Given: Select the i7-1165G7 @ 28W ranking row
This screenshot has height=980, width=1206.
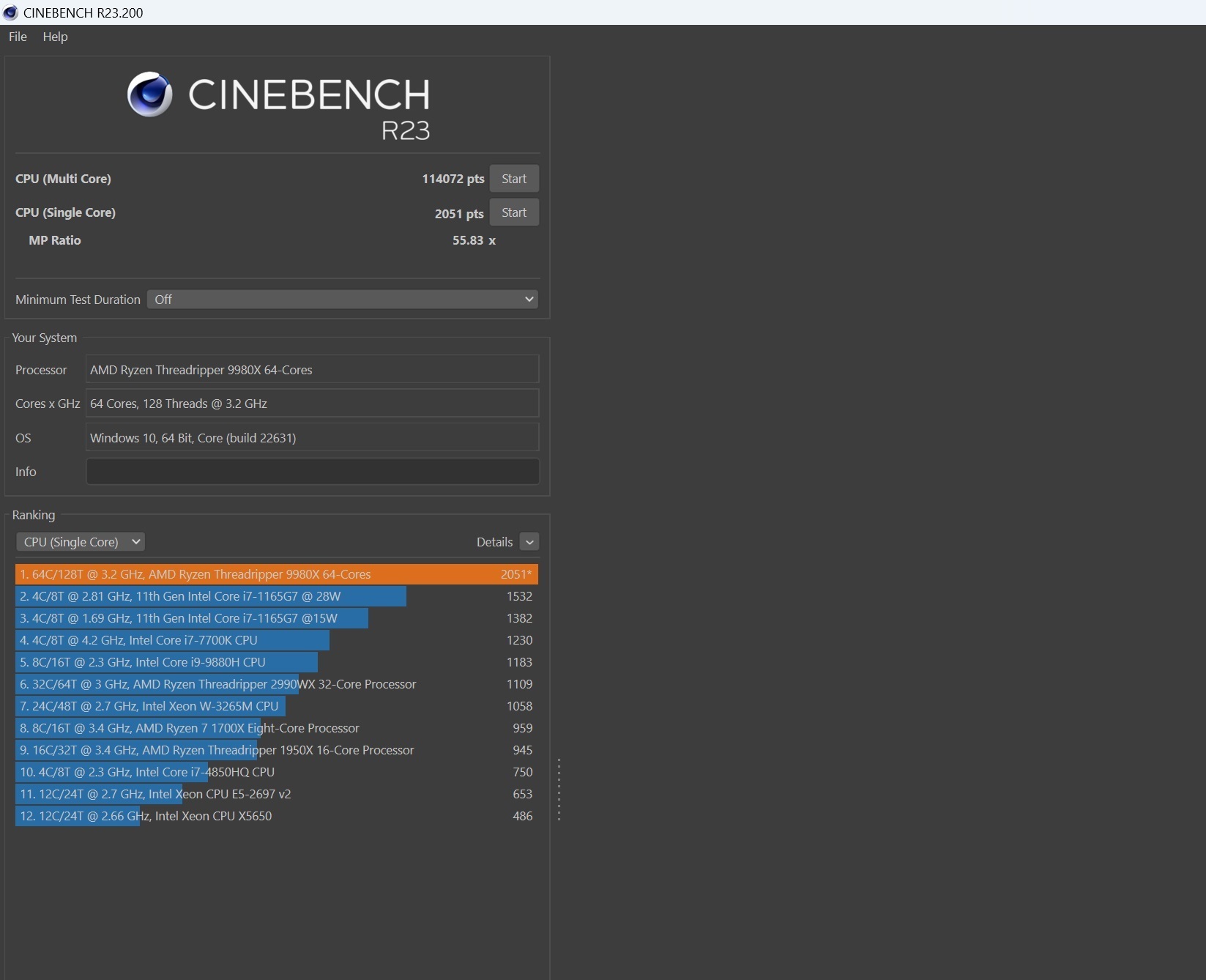Looking at the screenshot, I should (276, 596).
